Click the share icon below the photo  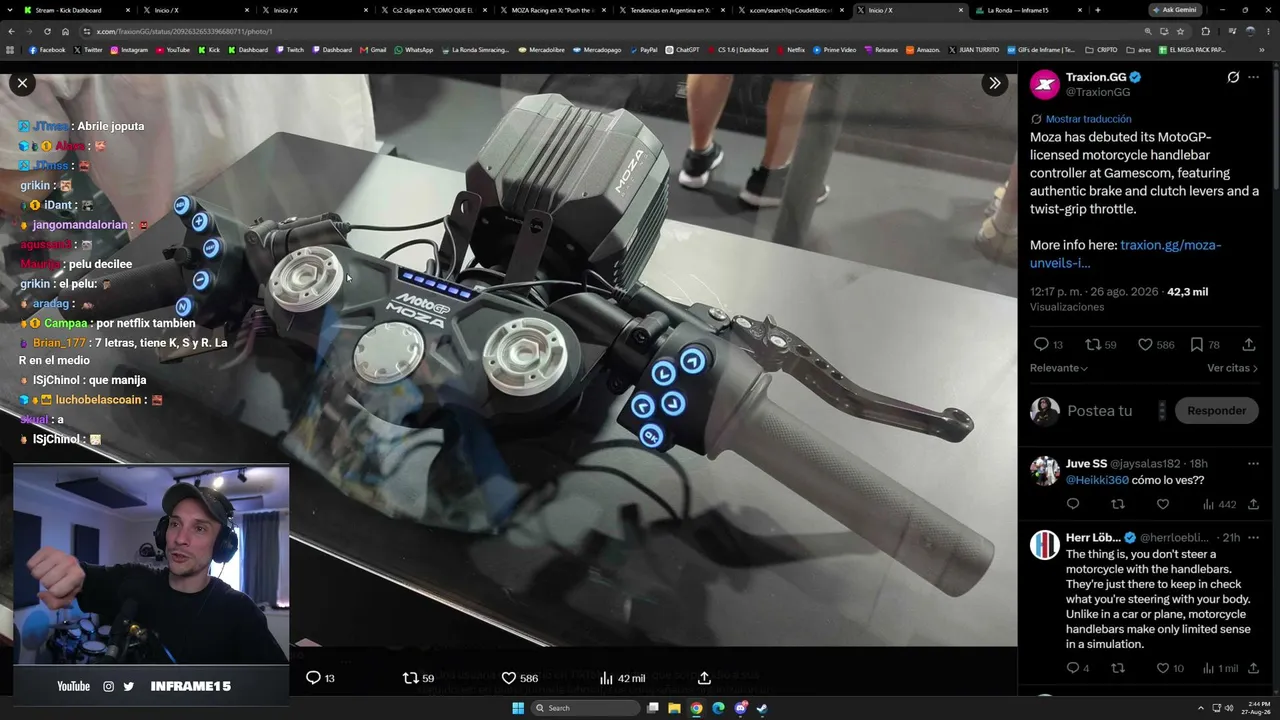point(704,678)
